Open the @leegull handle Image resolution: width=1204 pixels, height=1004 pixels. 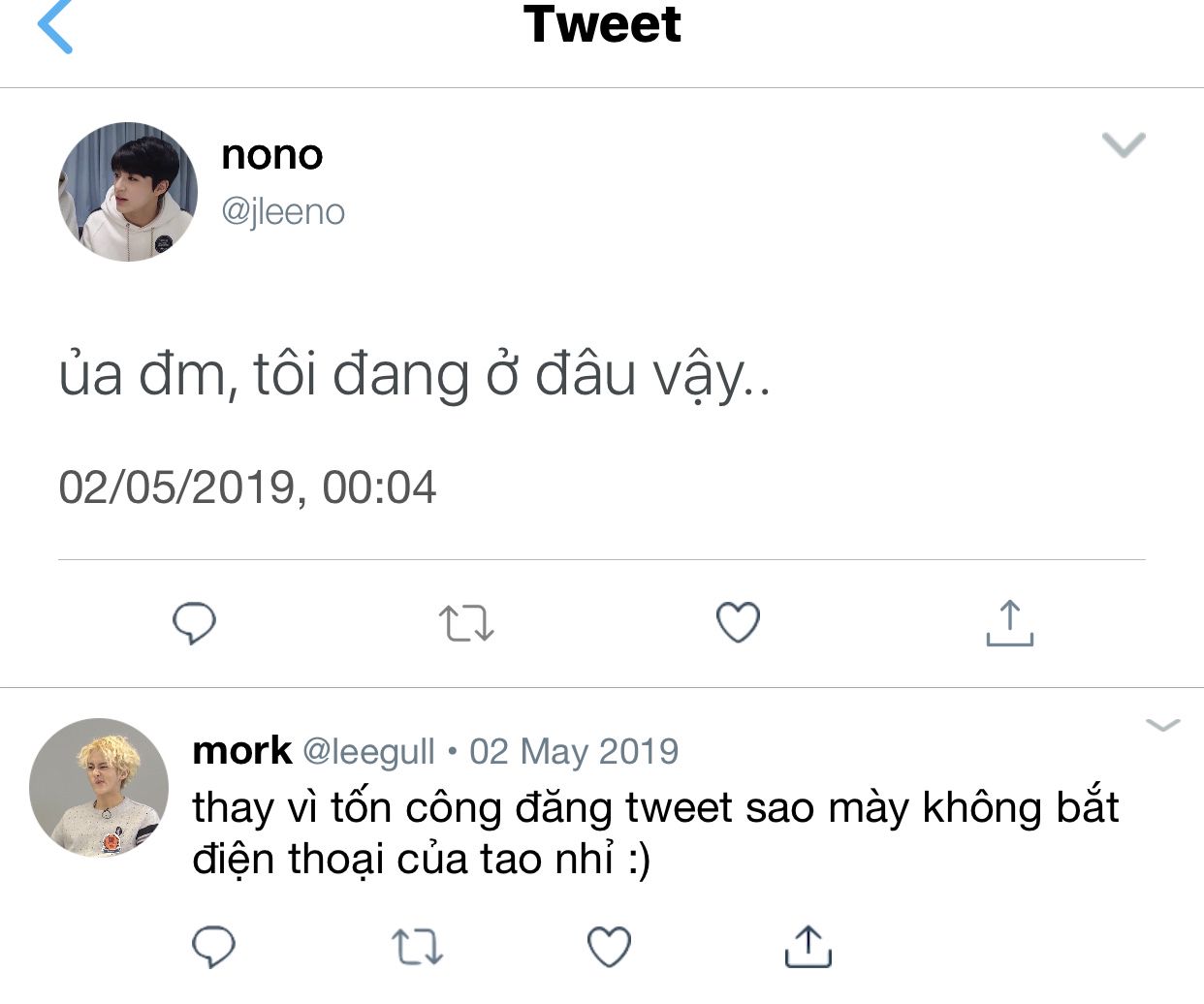point(368,752)
